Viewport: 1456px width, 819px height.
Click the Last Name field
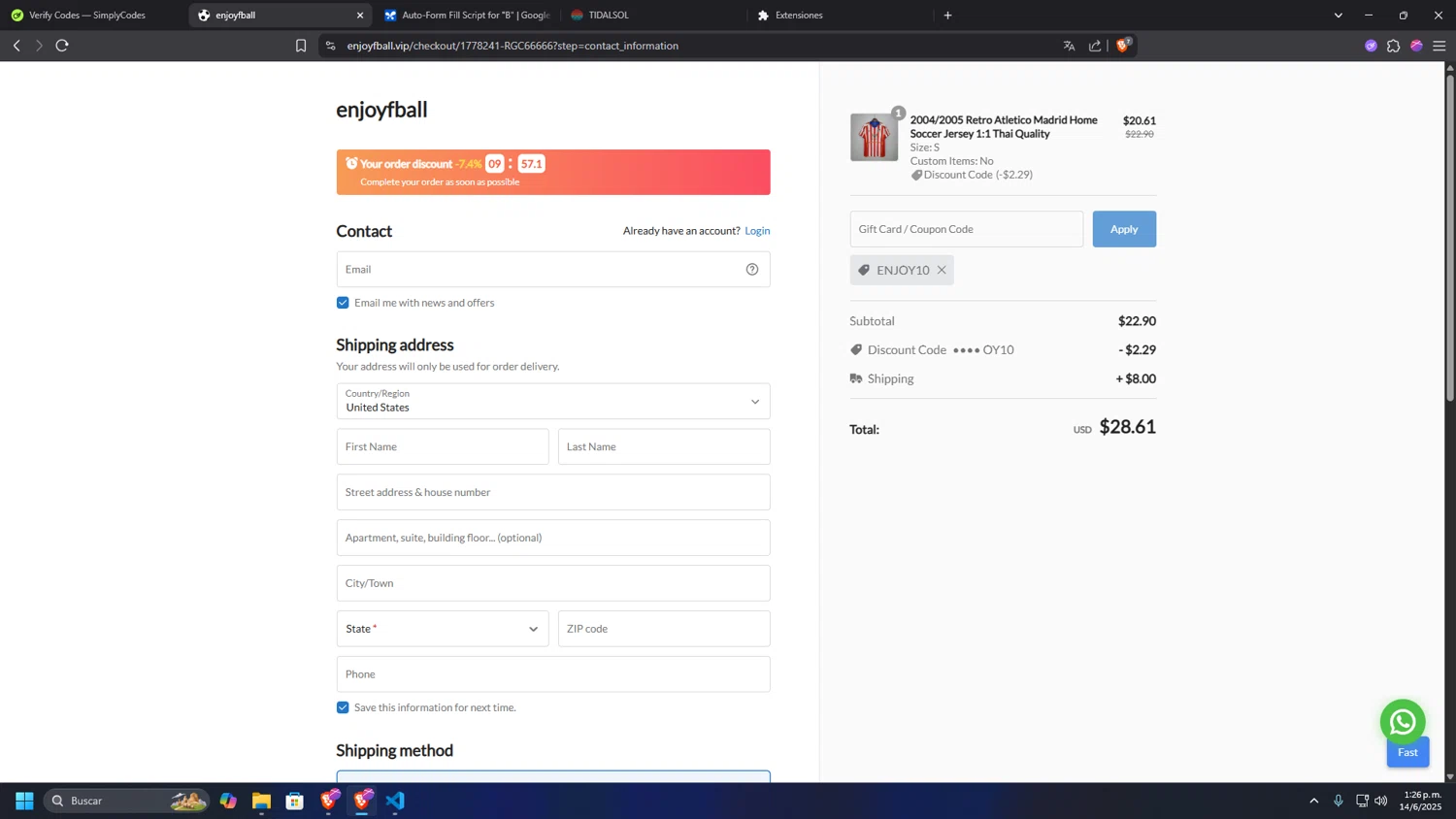pyautogui.click(x=664, y=447)
